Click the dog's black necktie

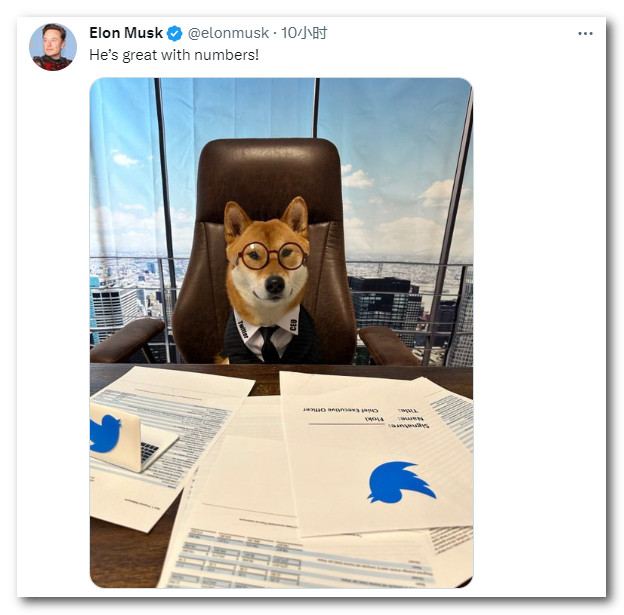coord(268,344)
